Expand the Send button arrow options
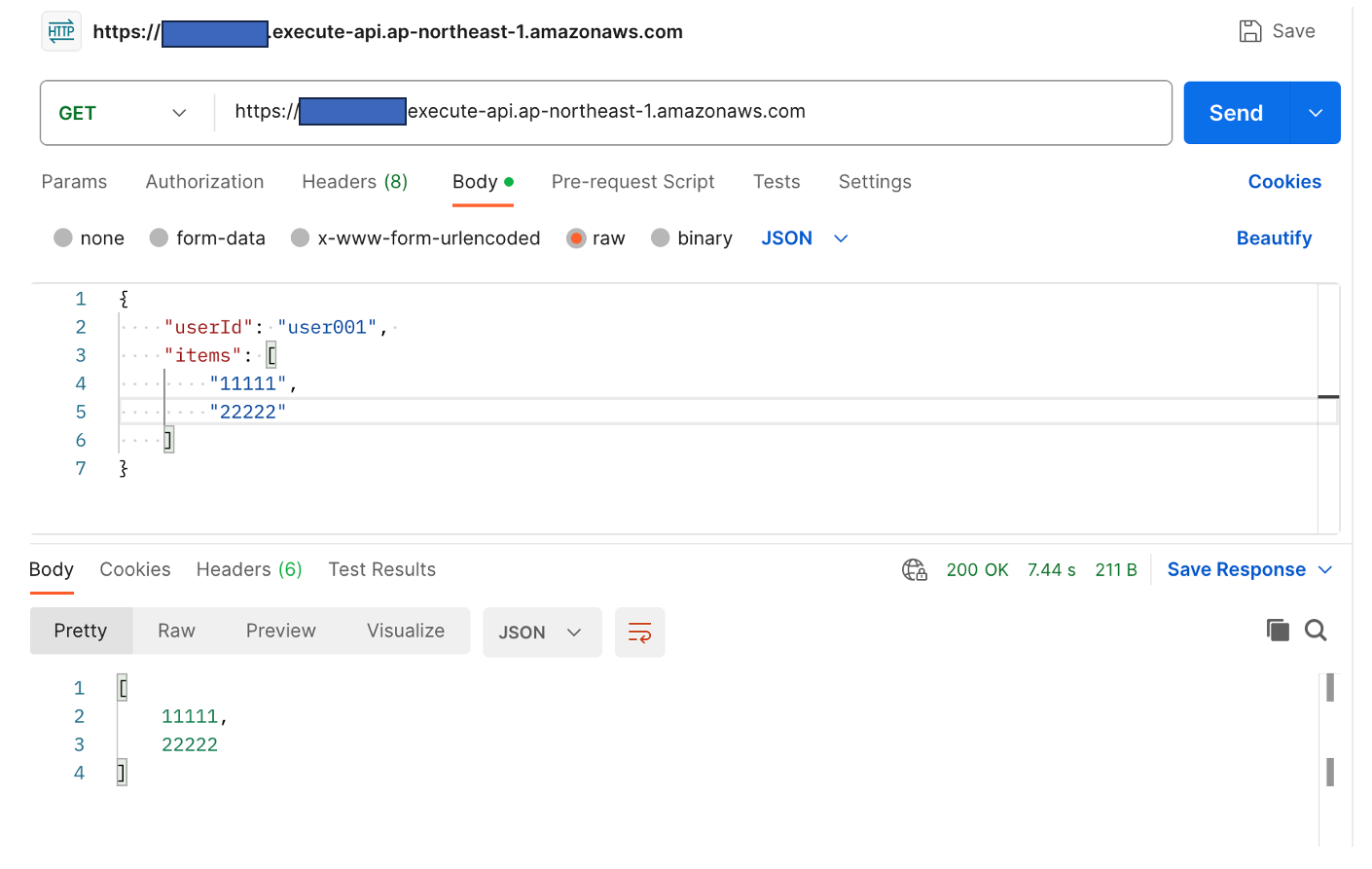Screen dimensions: 1372x869 pyautogui.click(x=1315, y=113)
